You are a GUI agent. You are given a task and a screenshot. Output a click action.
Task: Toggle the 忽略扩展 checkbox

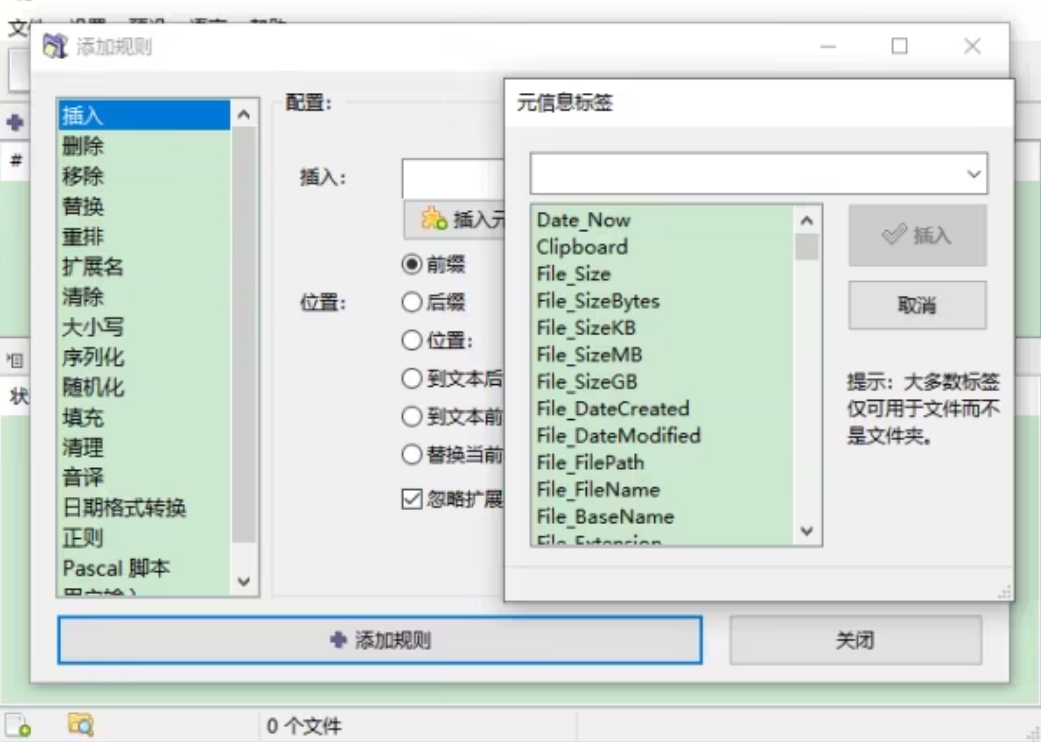pos(412,498)
